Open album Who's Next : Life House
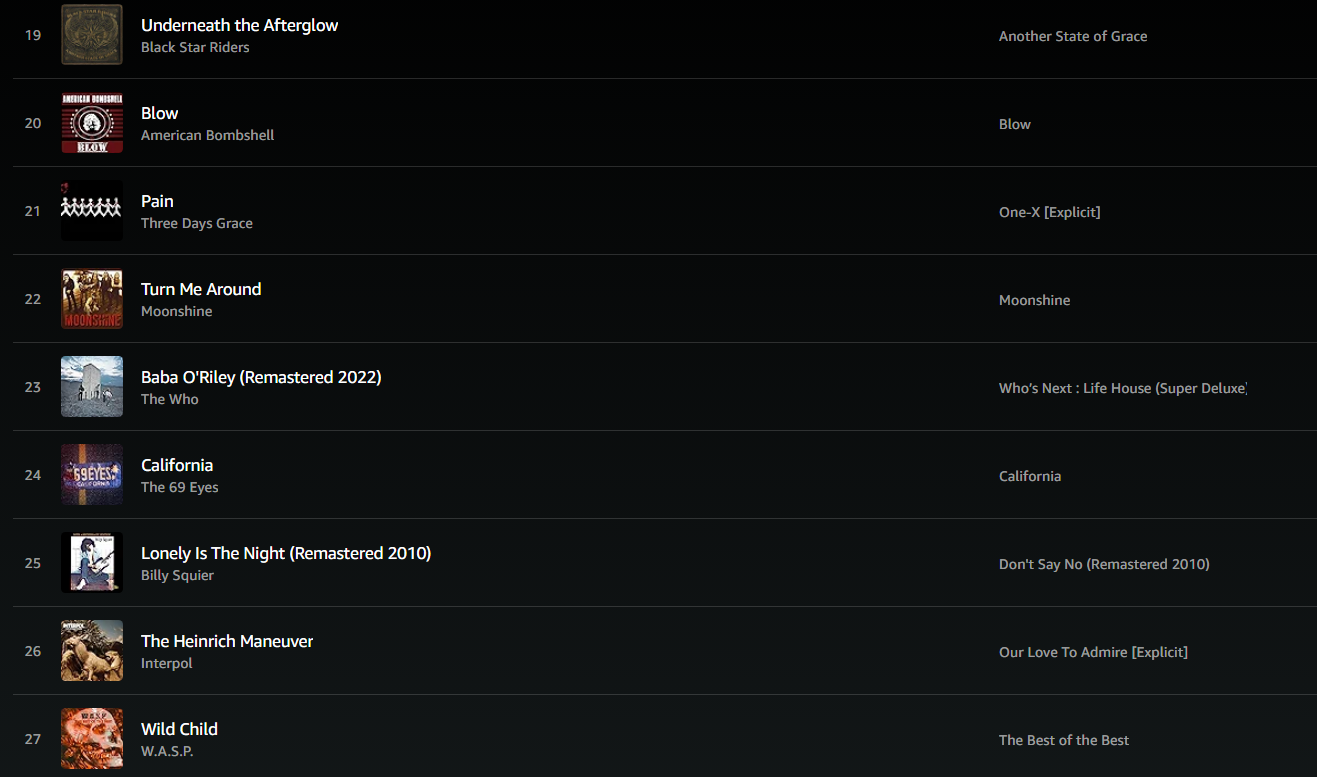The image size is (1317, 777). 1123,388
